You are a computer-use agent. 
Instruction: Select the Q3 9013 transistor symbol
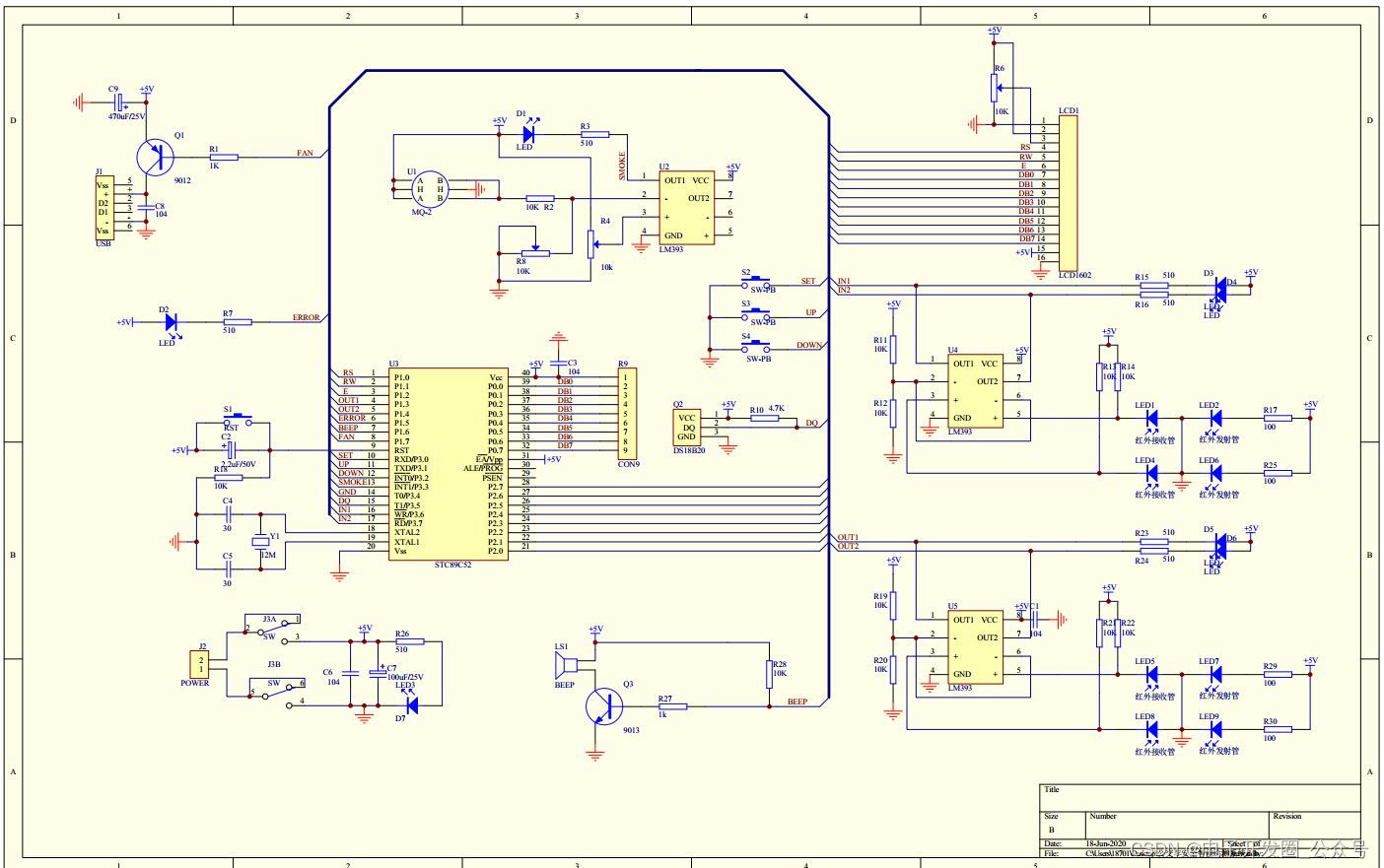coord(602,705)
